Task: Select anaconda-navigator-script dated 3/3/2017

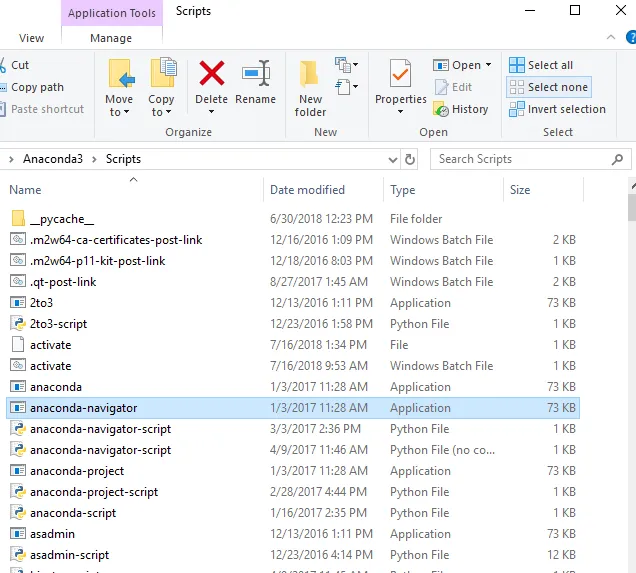Action: (x=101, y=429)
